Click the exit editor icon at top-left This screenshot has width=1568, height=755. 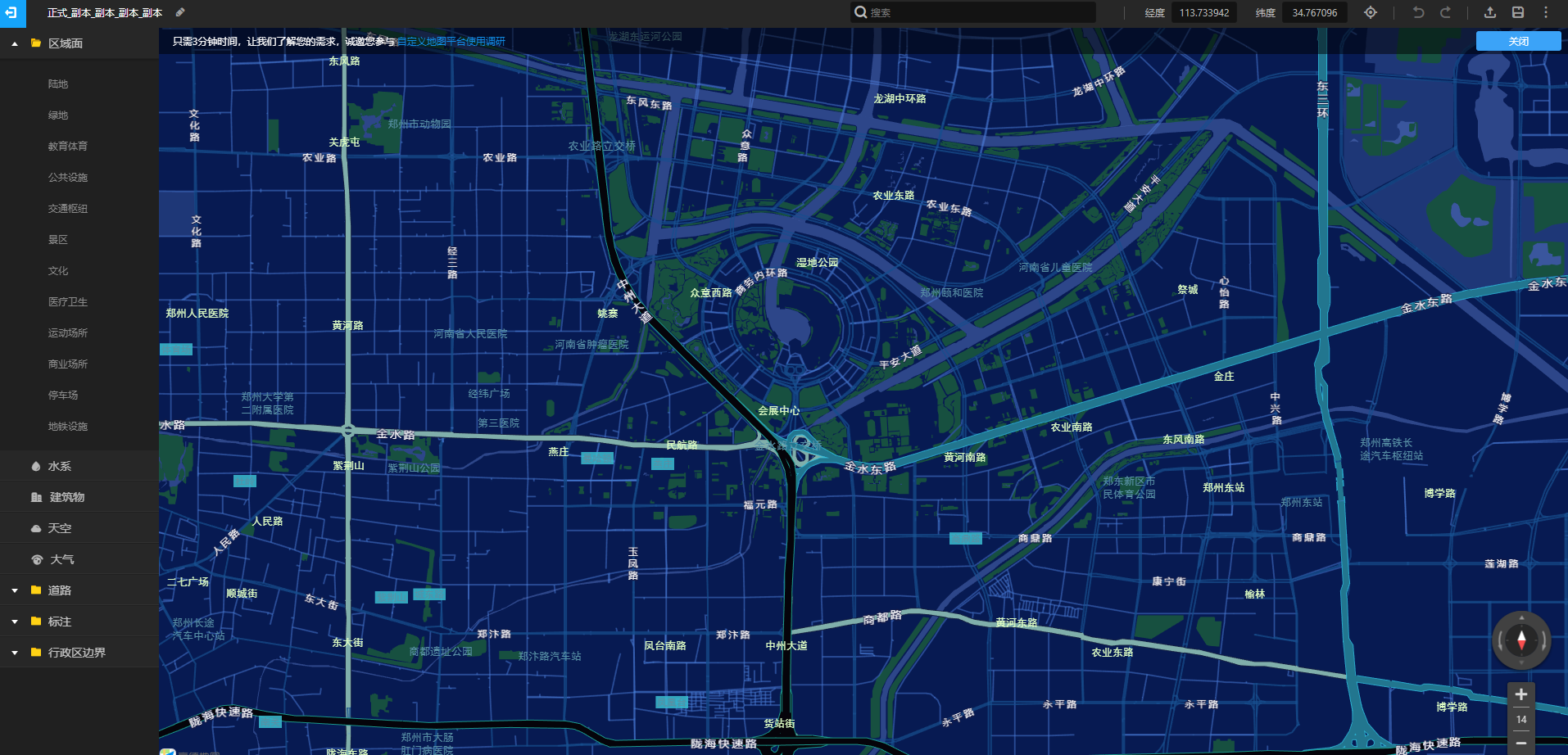12,12
